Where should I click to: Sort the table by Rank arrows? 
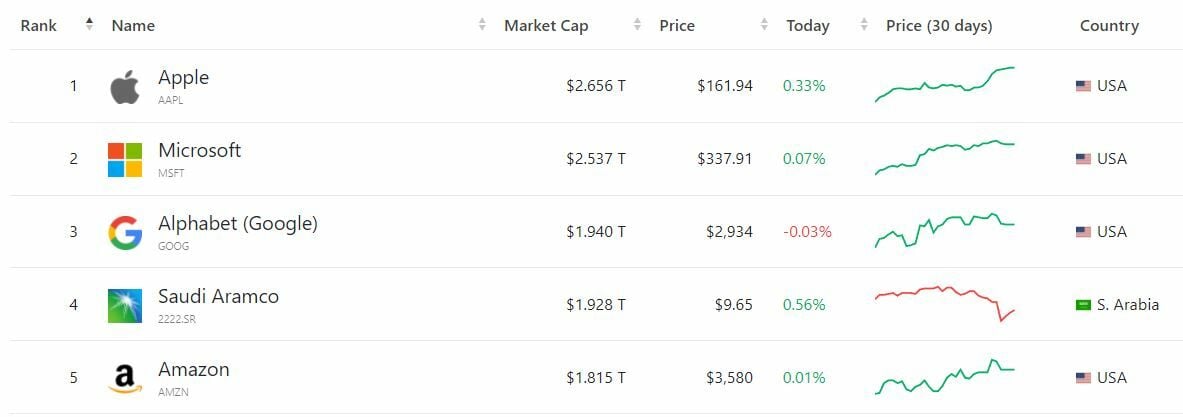click(89, 25)
